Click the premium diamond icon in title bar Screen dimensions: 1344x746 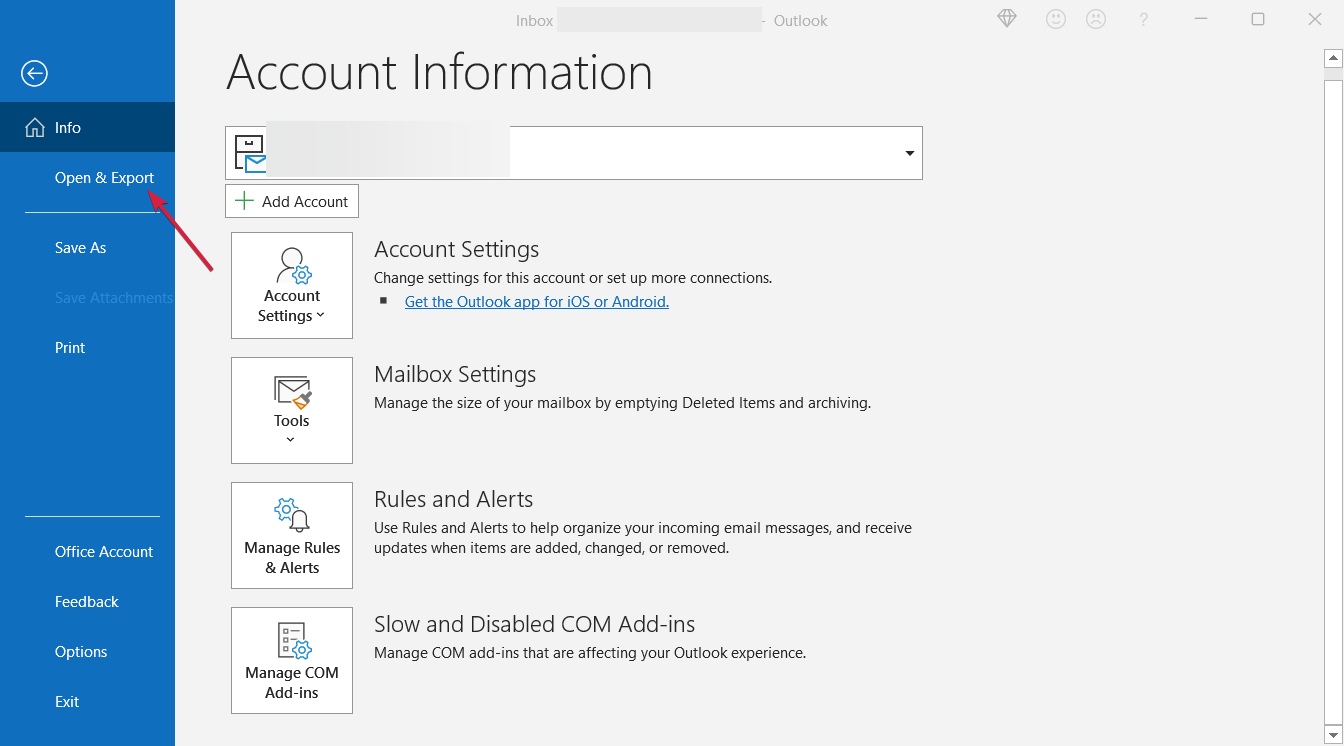tap(1007, 19)
